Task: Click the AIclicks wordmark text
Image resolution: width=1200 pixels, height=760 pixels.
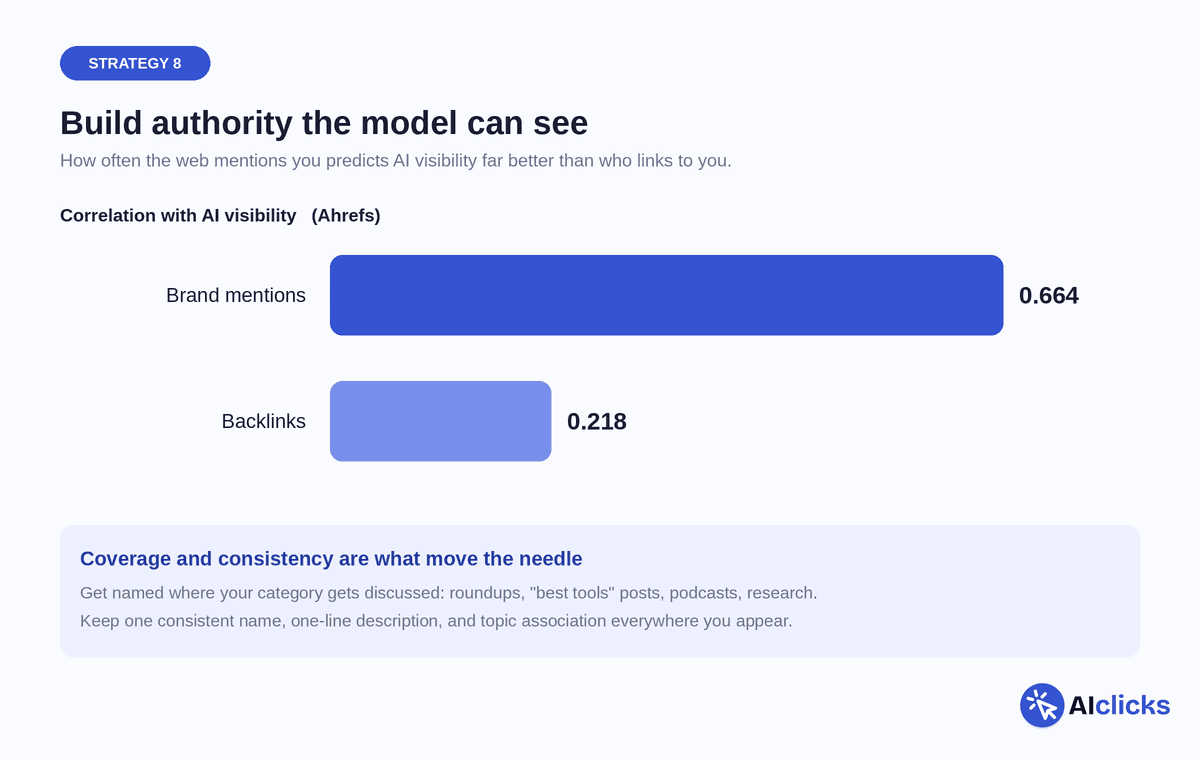Action: point(1119,705)
